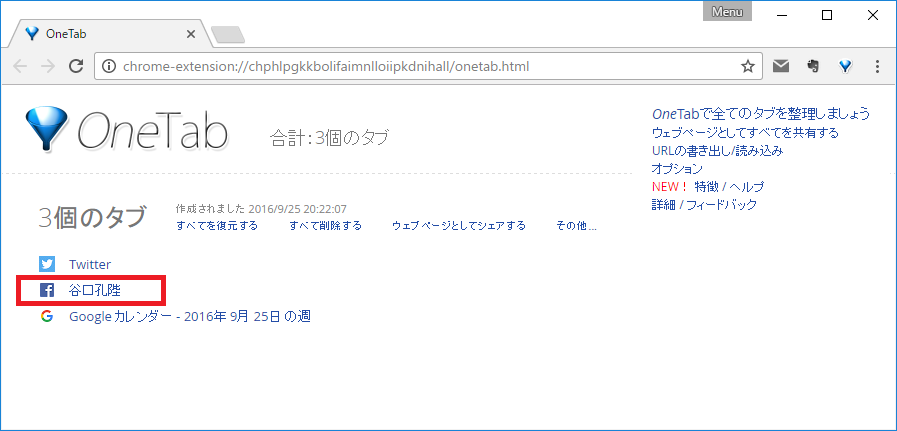Open the Evernote elephant extension
Viewport: 897px width, 431px height.
(813, 67)
